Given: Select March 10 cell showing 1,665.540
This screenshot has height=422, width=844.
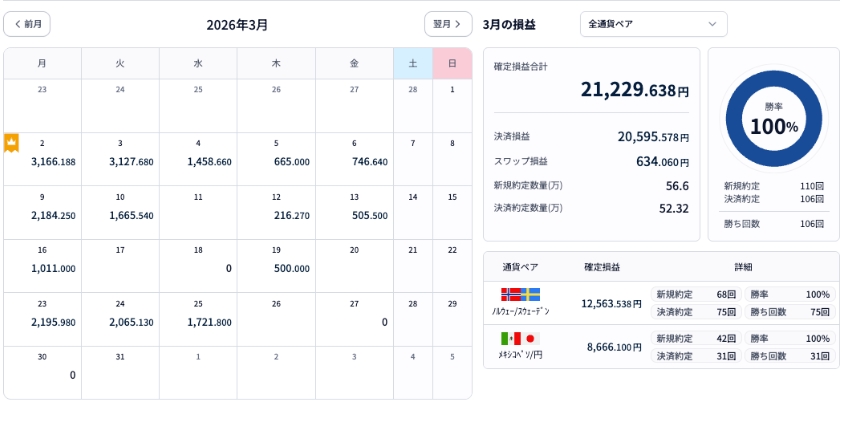Looking at the screenshot, I should coord(121,213).
